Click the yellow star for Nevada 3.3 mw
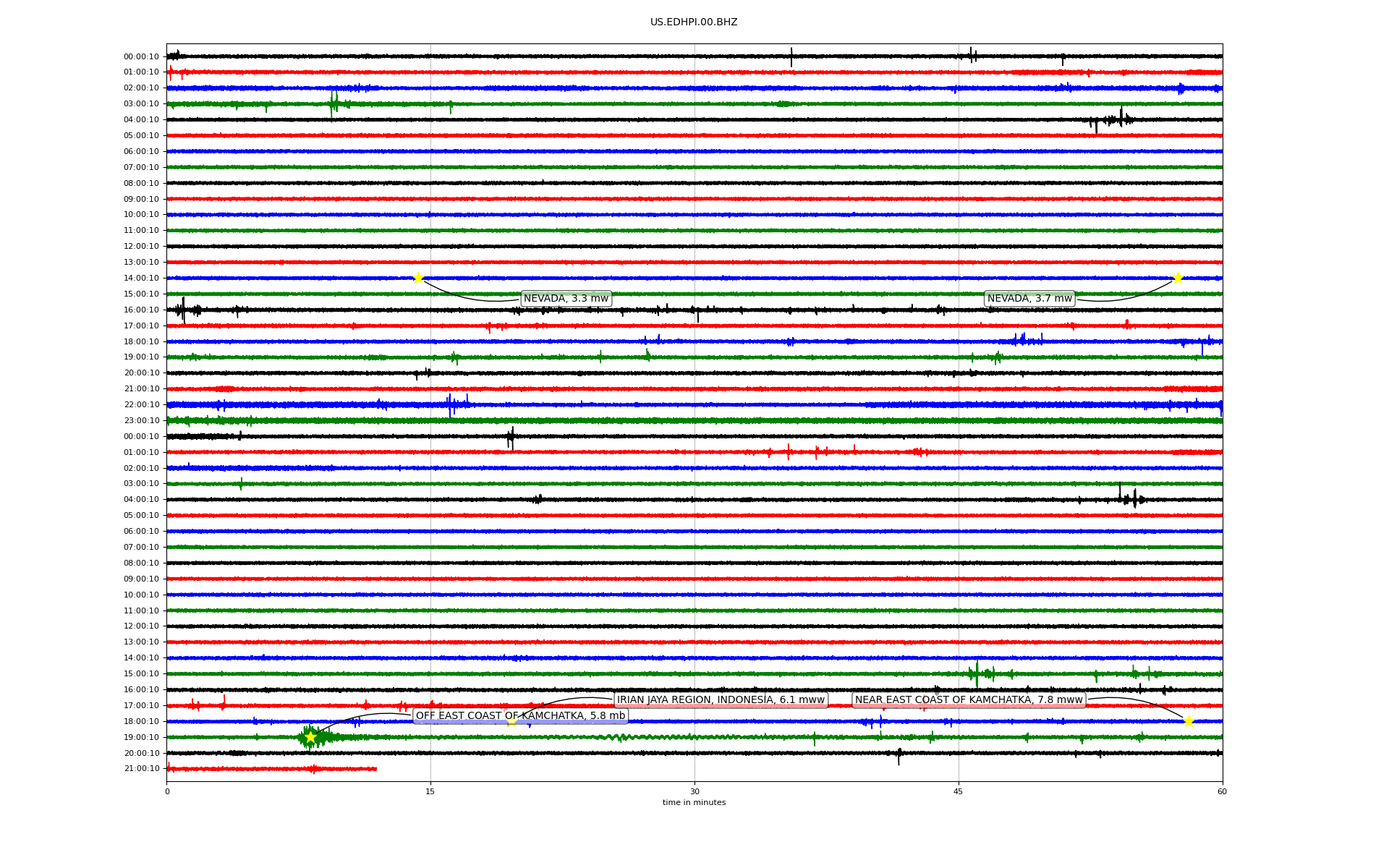 click(x=418, y=278)
